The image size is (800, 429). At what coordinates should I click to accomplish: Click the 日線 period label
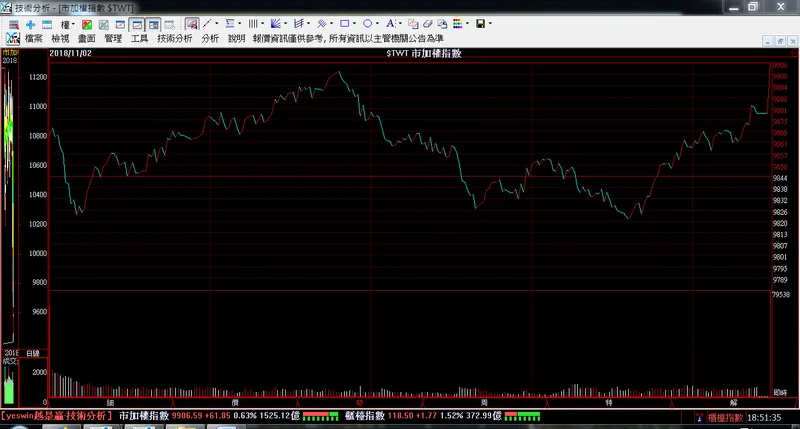[x=33, y=353]
